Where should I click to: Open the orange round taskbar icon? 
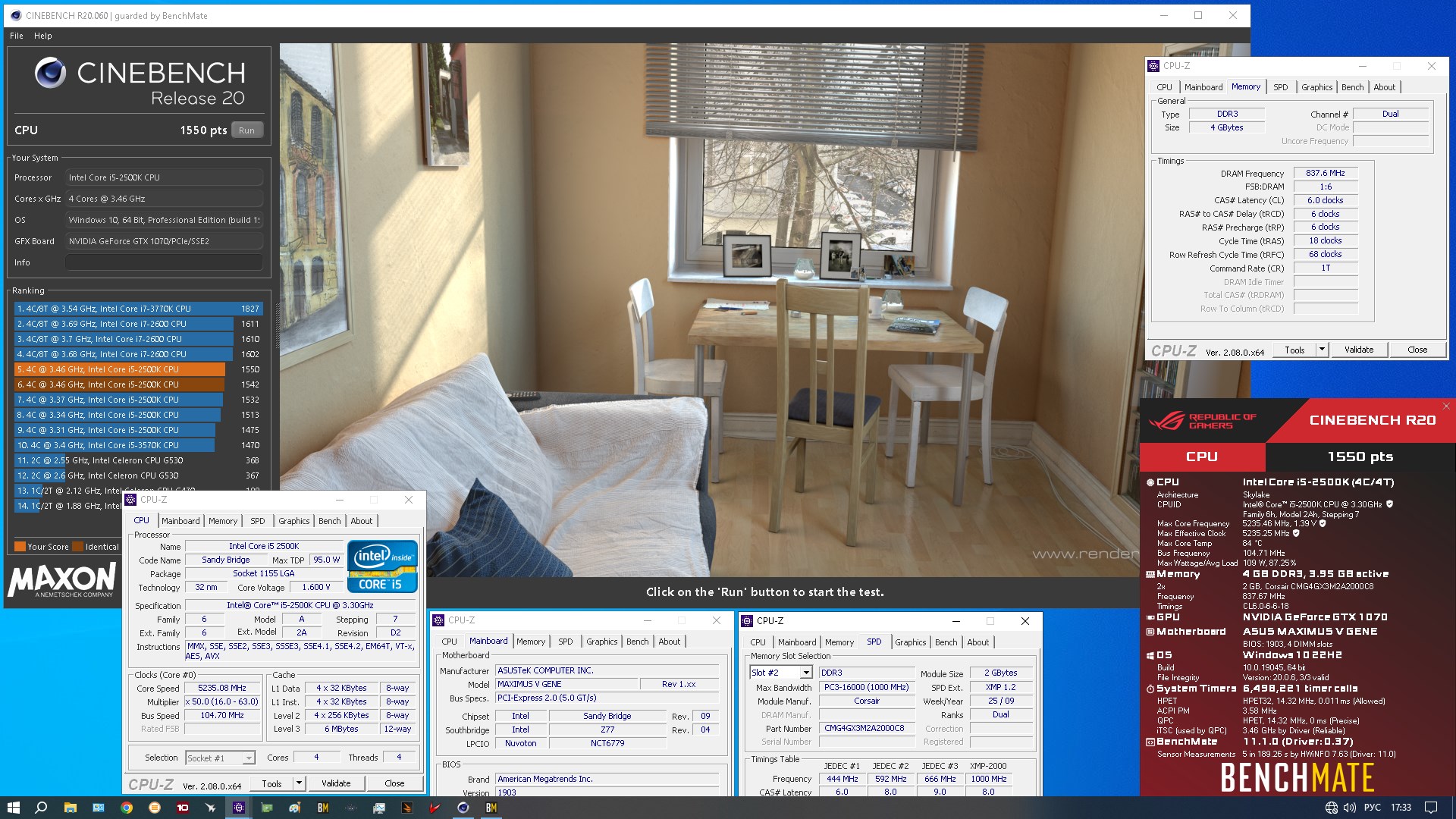point(155,808)
